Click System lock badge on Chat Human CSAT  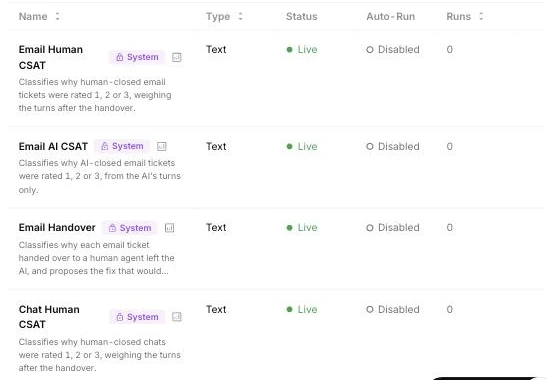(x=137, y=317)
